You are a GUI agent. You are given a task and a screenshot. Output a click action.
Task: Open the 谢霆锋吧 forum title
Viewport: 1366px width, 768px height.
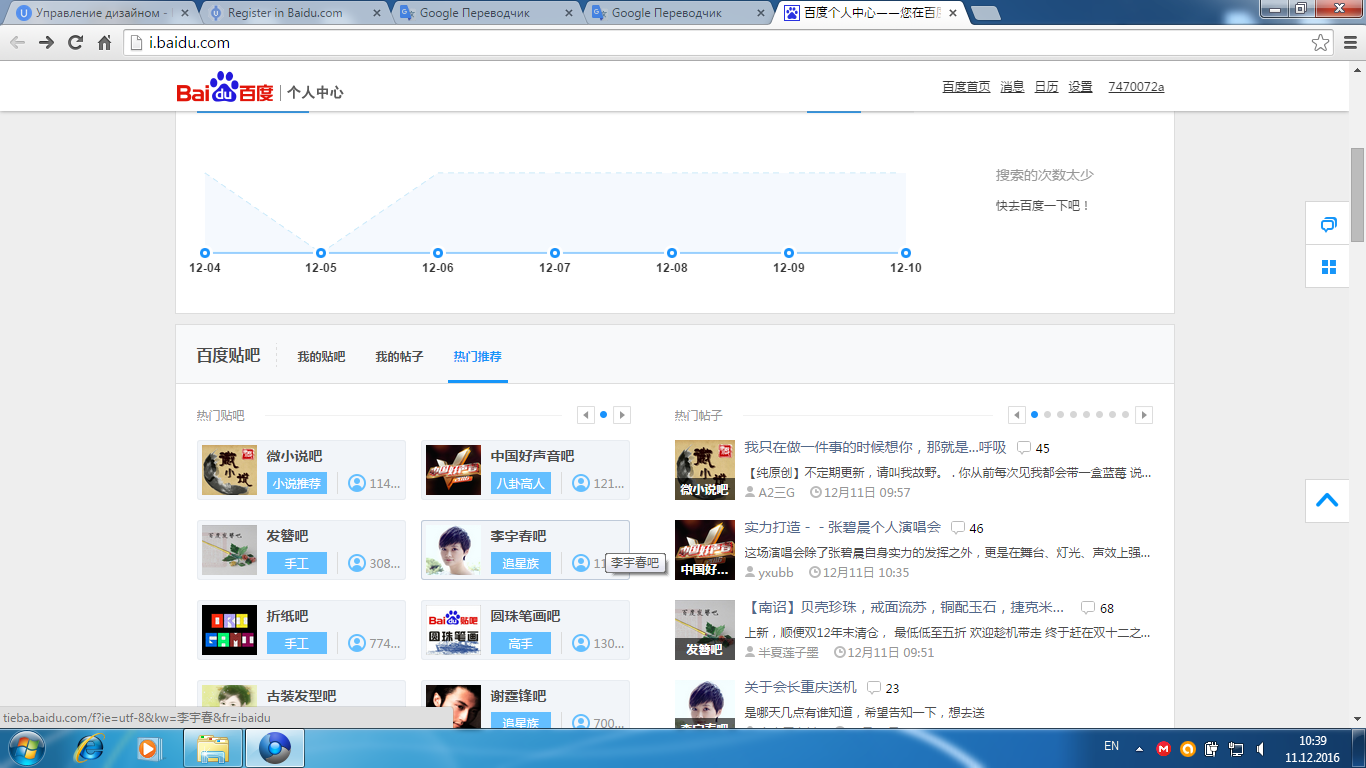518,696
